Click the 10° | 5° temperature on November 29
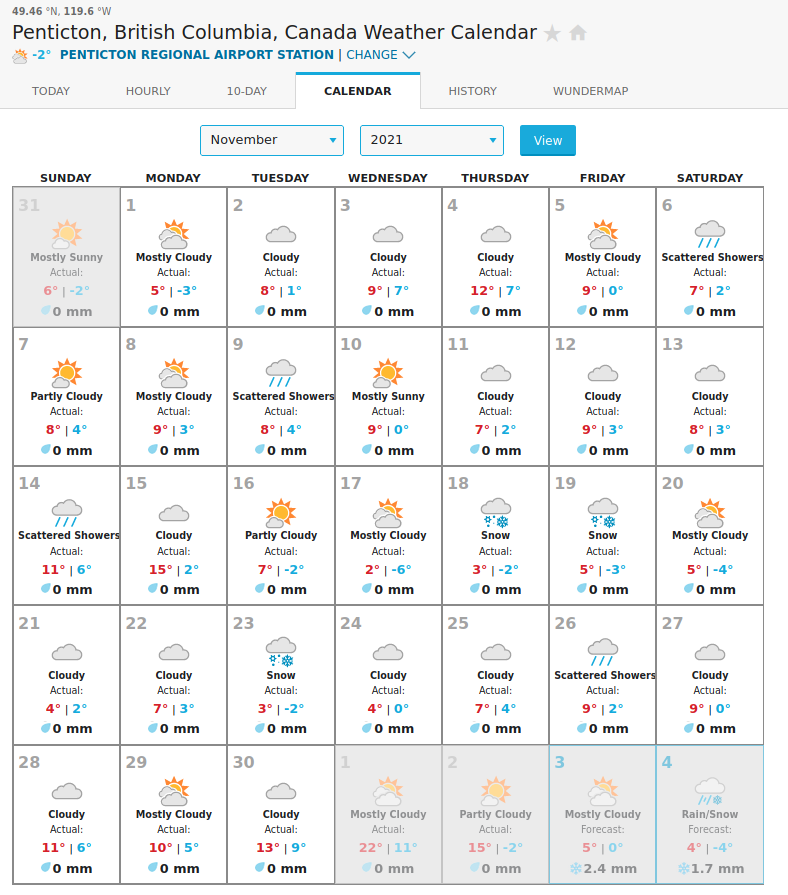 (x=174, y=848)
